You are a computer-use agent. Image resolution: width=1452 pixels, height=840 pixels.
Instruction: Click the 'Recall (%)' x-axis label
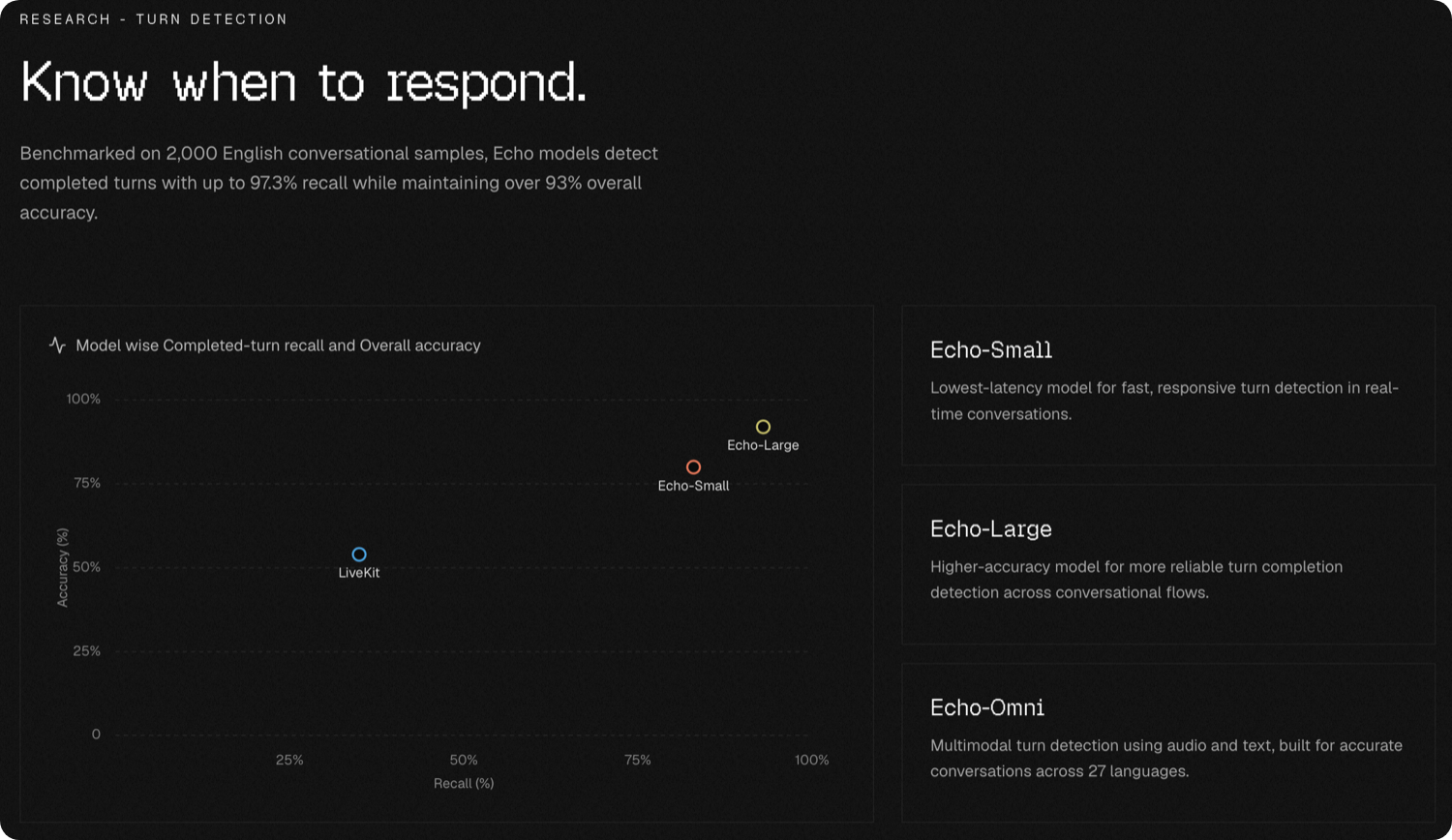point(464,783)
